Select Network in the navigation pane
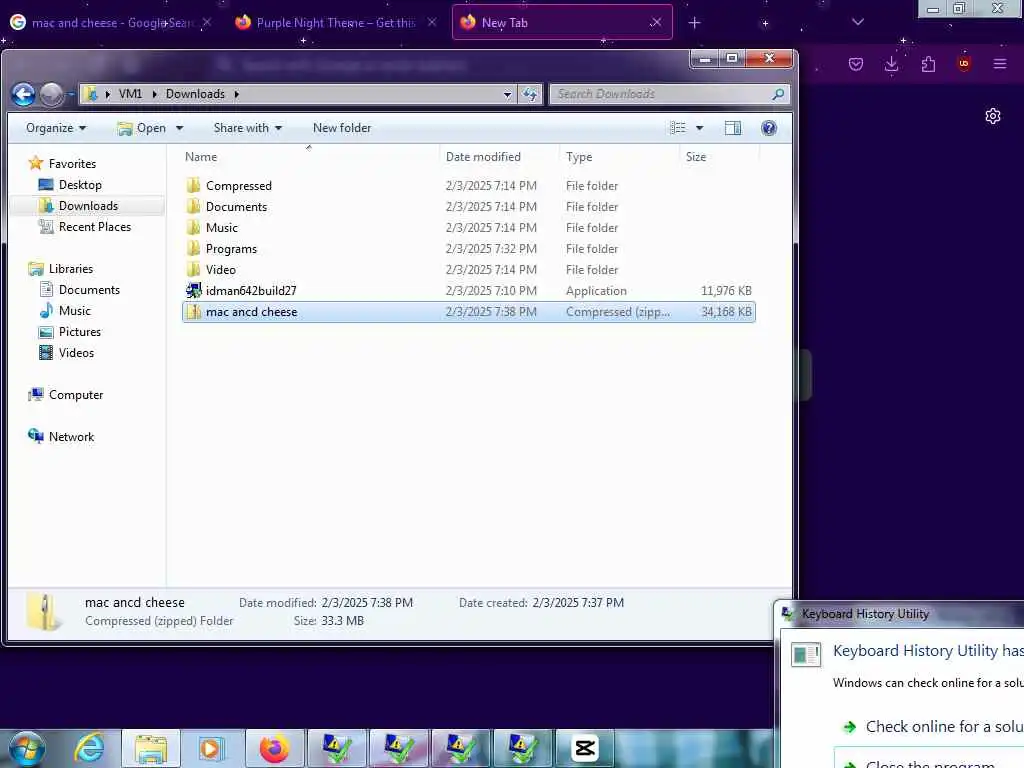 [x=71, y=436]
